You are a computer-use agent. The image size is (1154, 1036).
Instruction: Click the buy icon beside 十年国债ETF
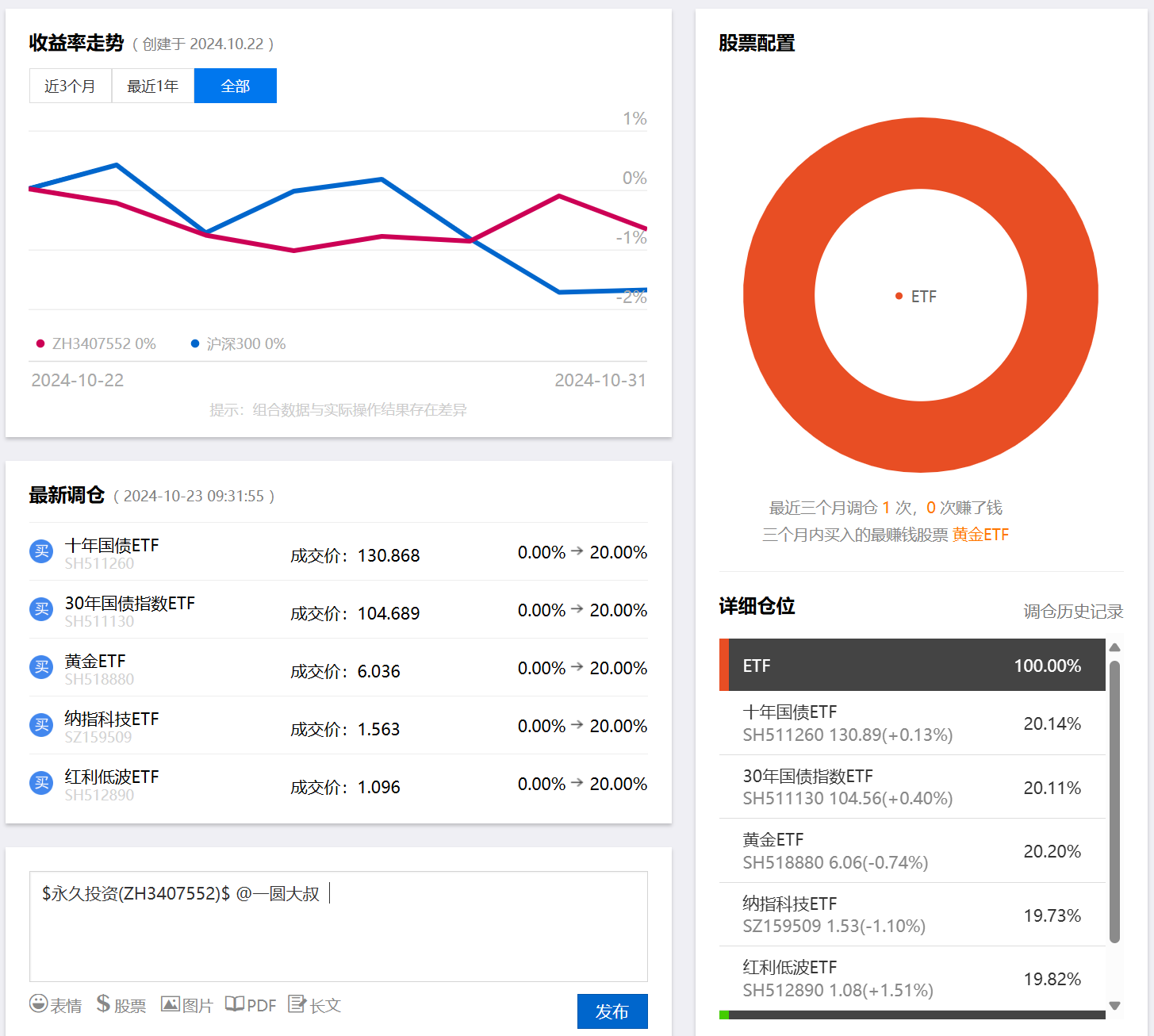point(41,551)
